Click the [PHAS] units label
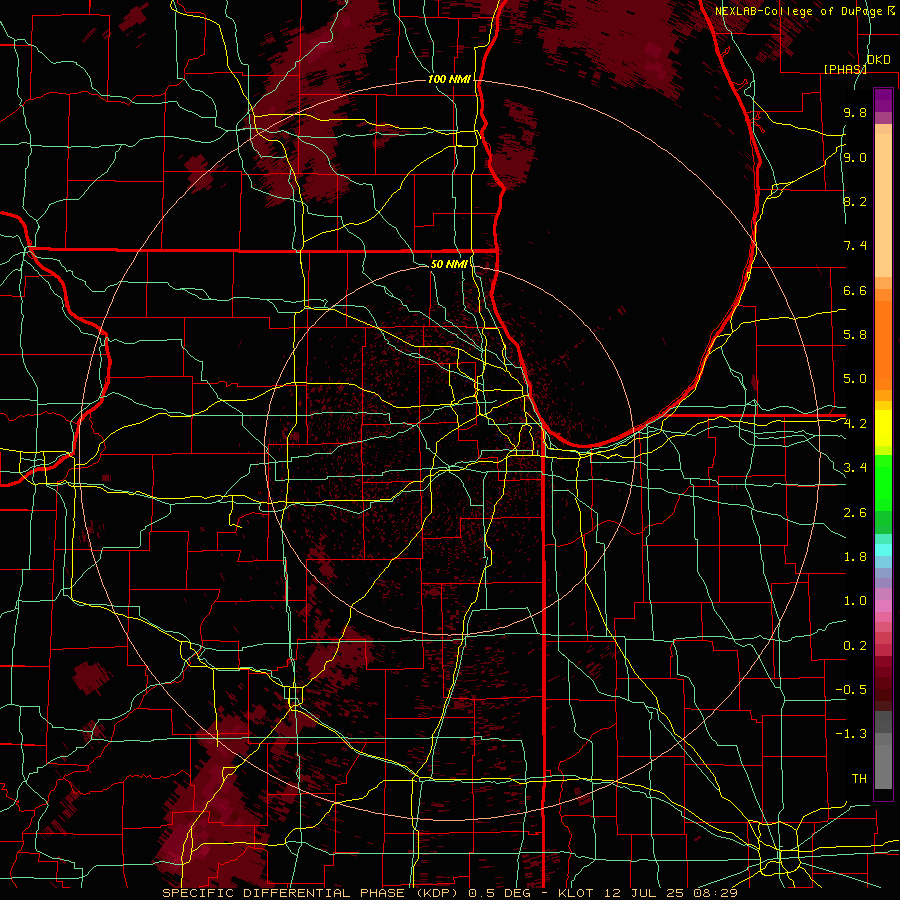This screenshot has width=900, height=900. pyautogui.click(x=845, y=69)
